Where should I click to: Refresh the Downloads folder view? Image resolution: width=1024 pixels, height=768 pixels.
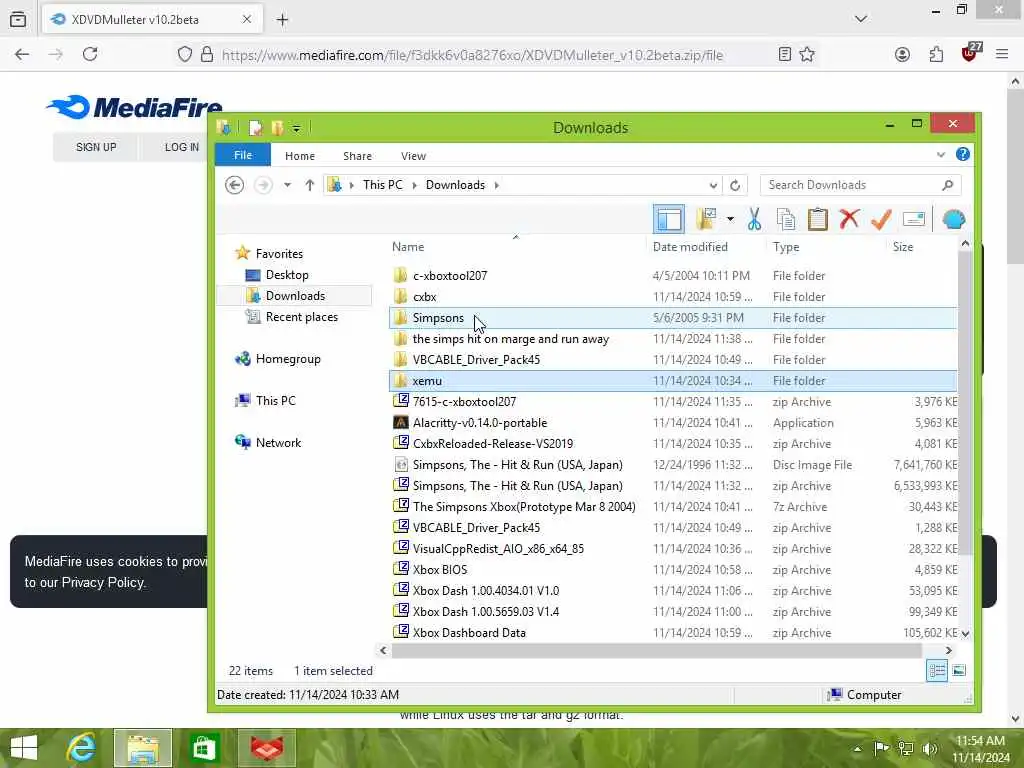pos(735,185)
